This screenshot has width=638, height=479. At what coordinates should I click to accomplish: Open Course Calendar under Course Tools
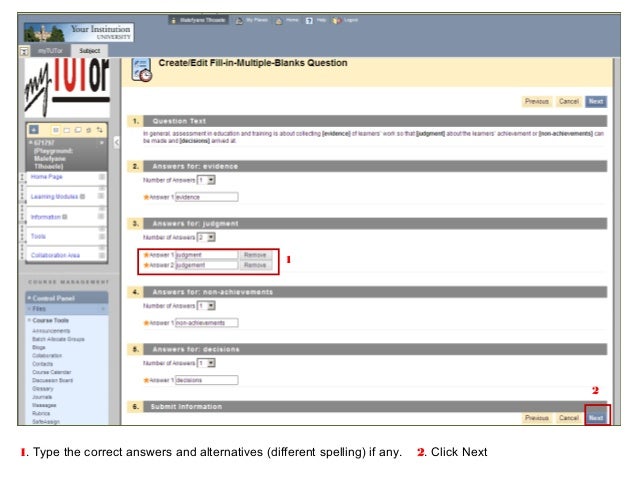pos(52,372)
